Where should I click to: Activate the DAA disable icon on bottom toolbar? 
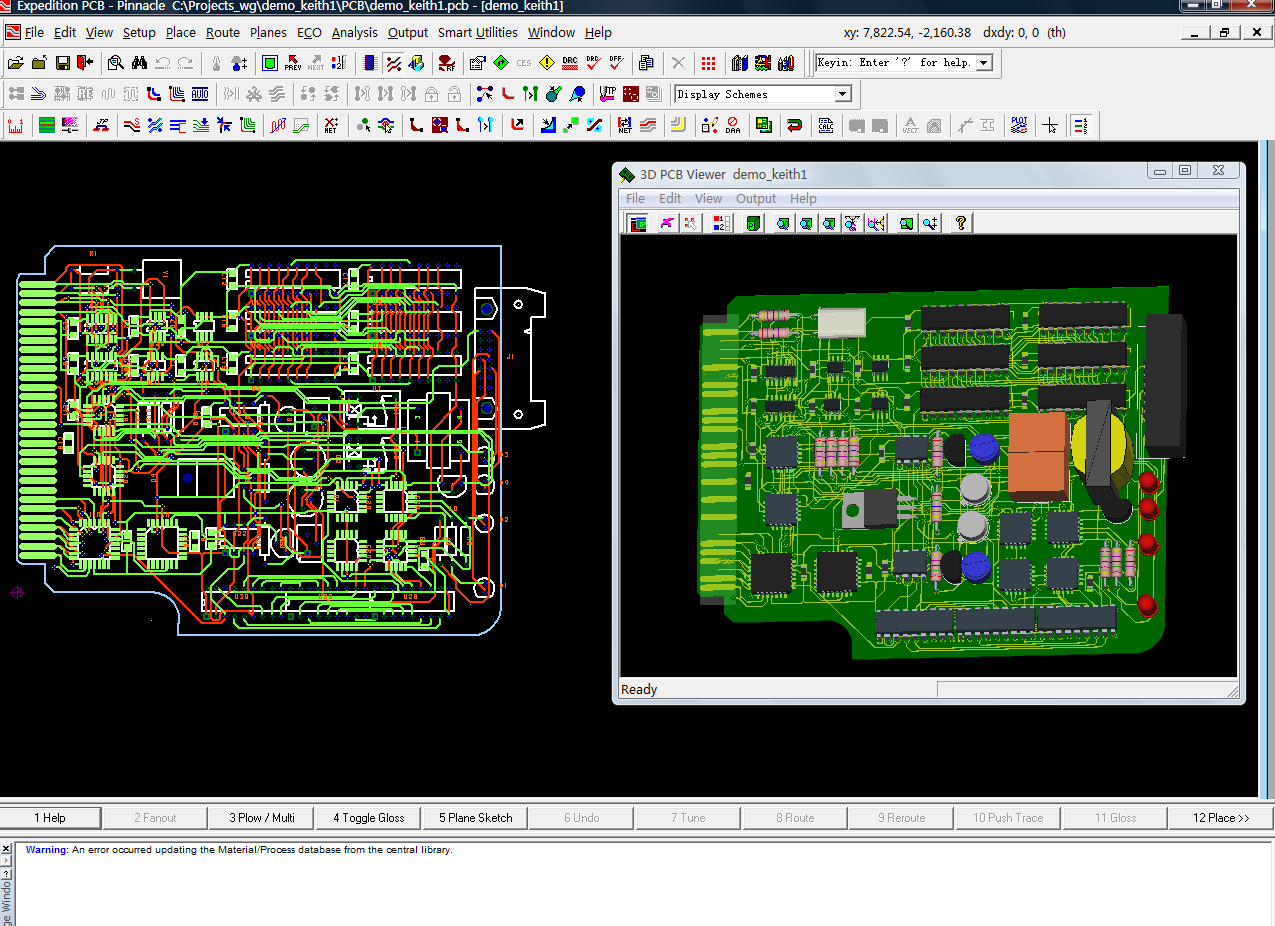coord(731,126)
